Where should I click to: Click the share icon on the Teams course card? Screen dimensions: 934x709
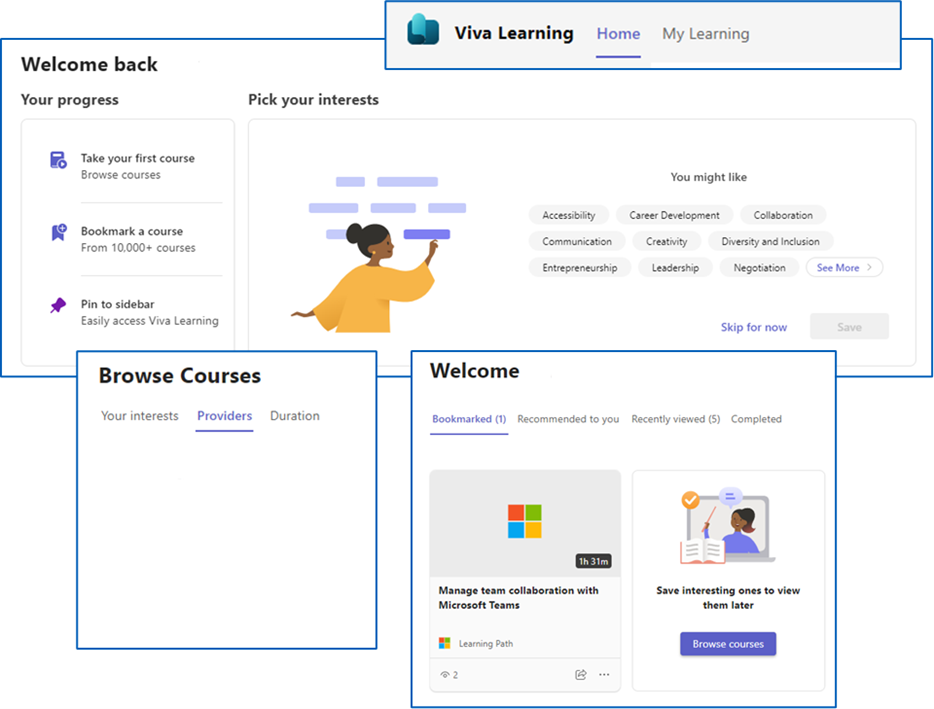pos(581,674)
